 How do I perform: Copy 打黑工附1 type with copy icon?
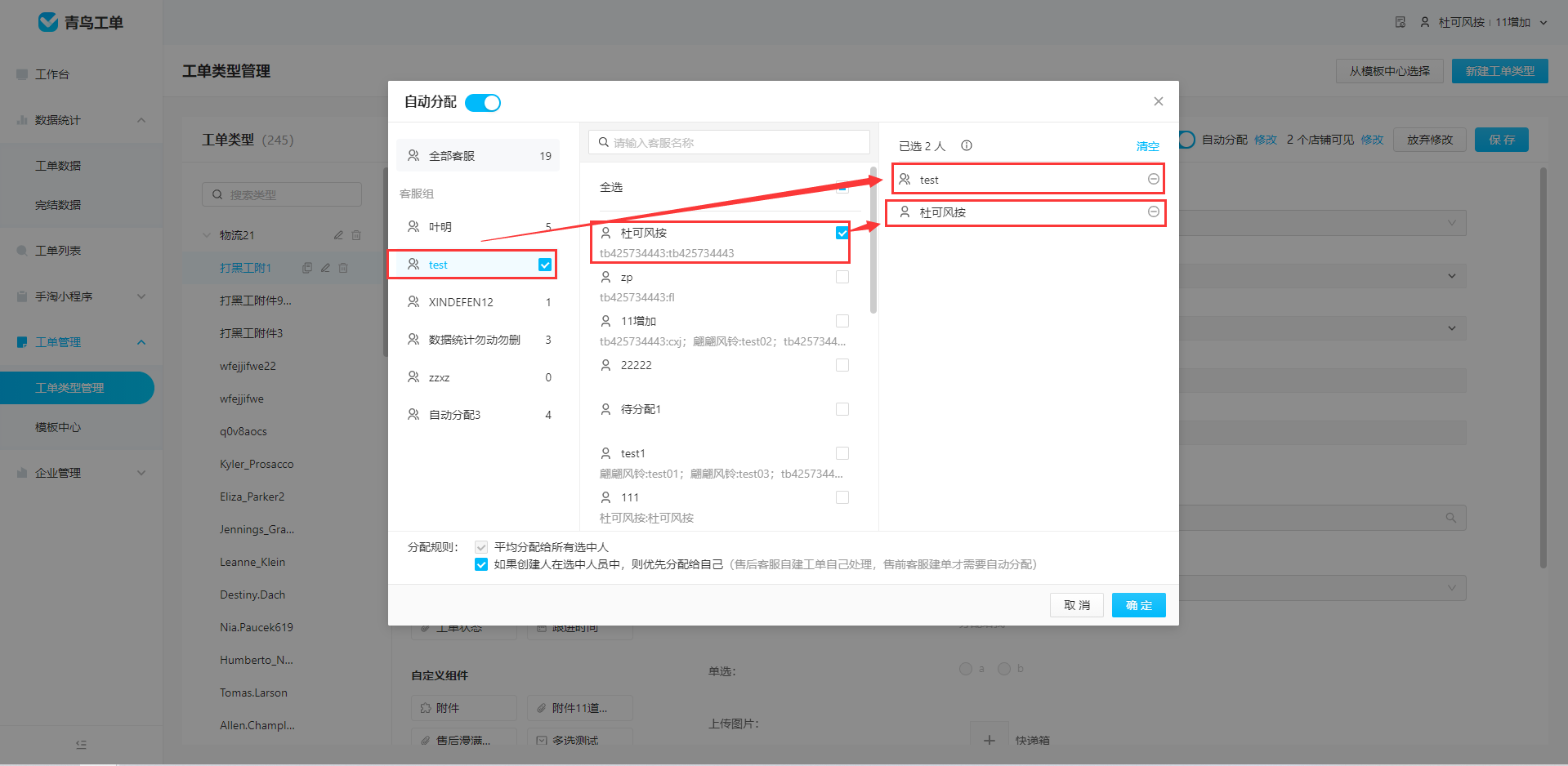307,268
